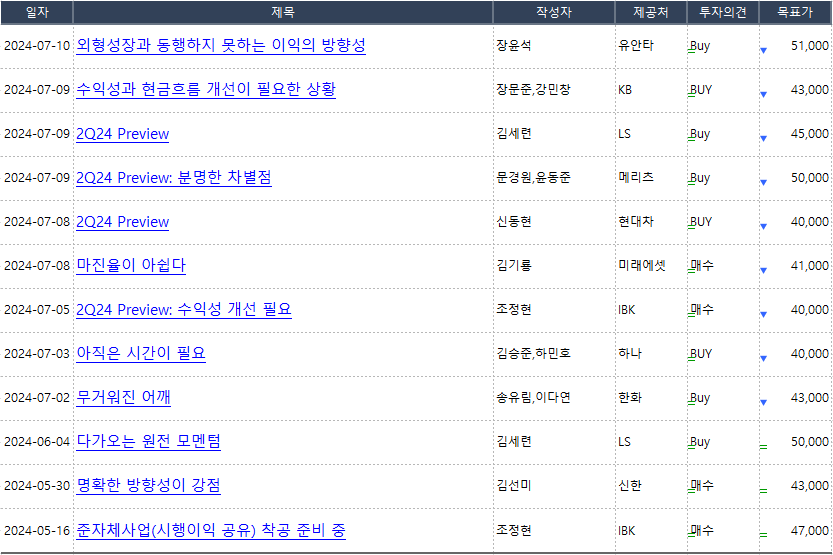
Task: Select date cell '2024-05-30'
Action: coord(37,486)
